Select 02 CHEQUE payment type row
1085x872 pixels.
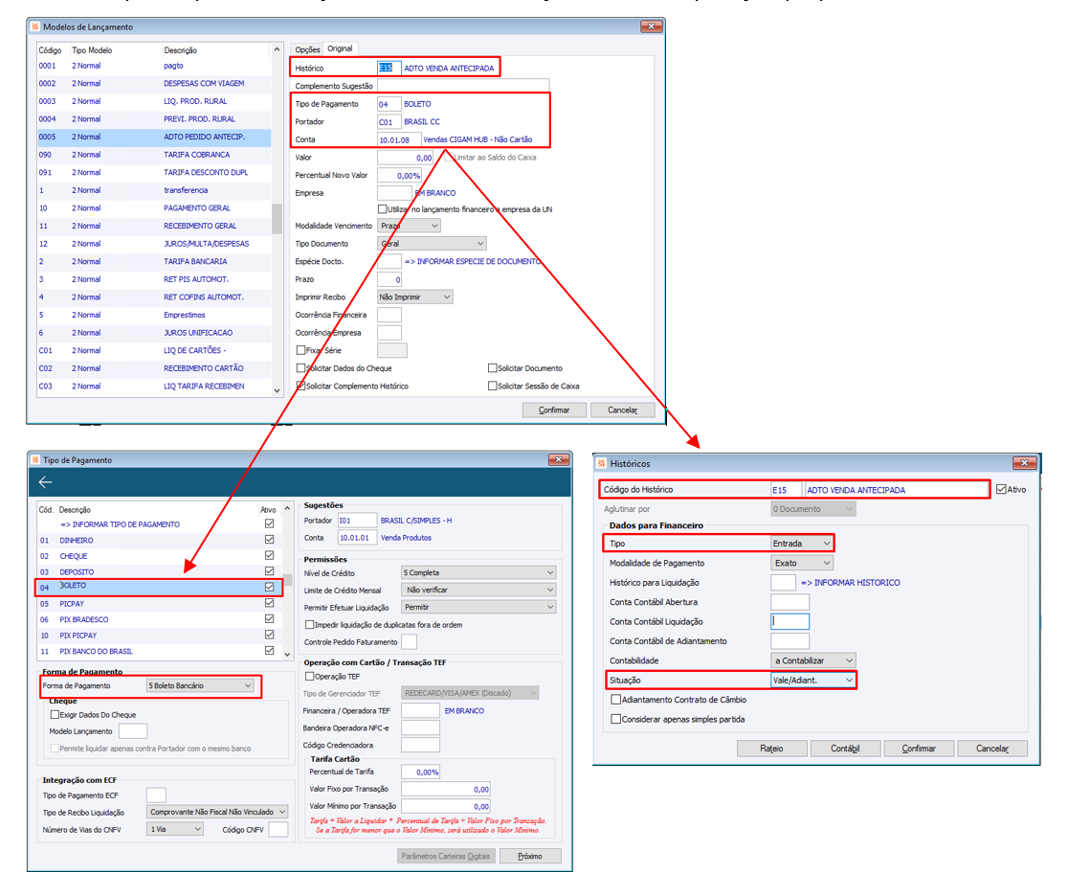[158, 556]
